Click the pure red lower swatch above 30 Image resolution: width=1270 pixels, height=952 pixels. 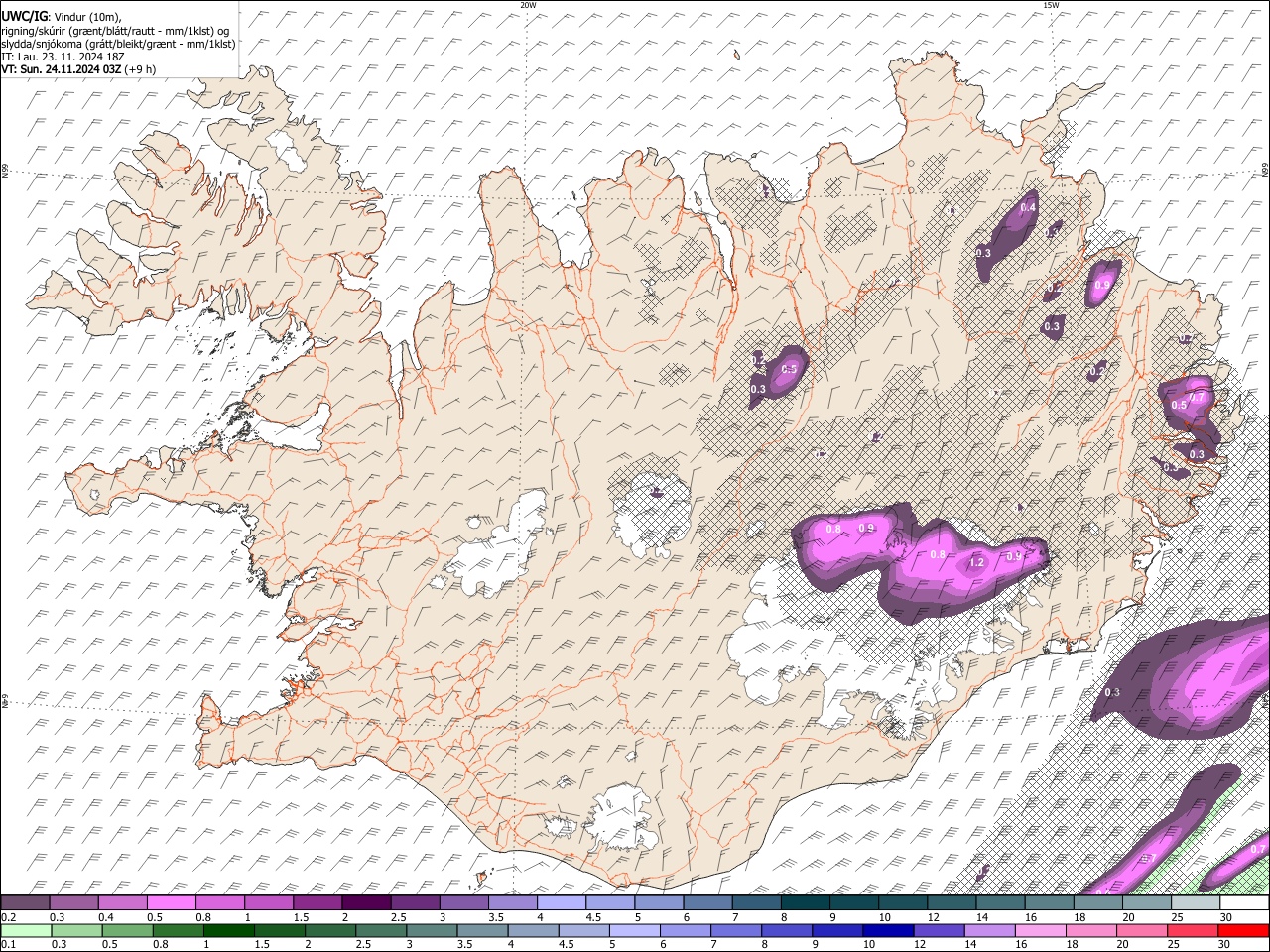pos(1242,930)
